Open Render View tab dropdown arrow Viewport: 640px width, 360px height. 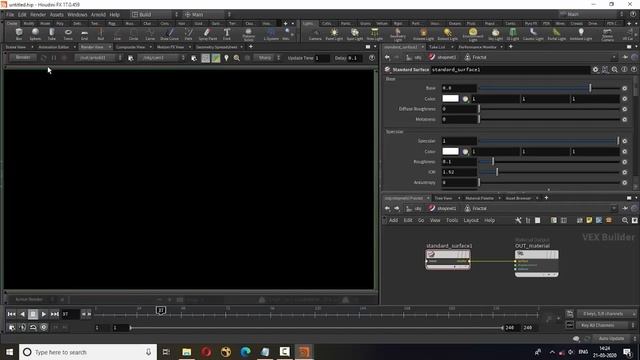pyautogui.click(x=110, y=47)
